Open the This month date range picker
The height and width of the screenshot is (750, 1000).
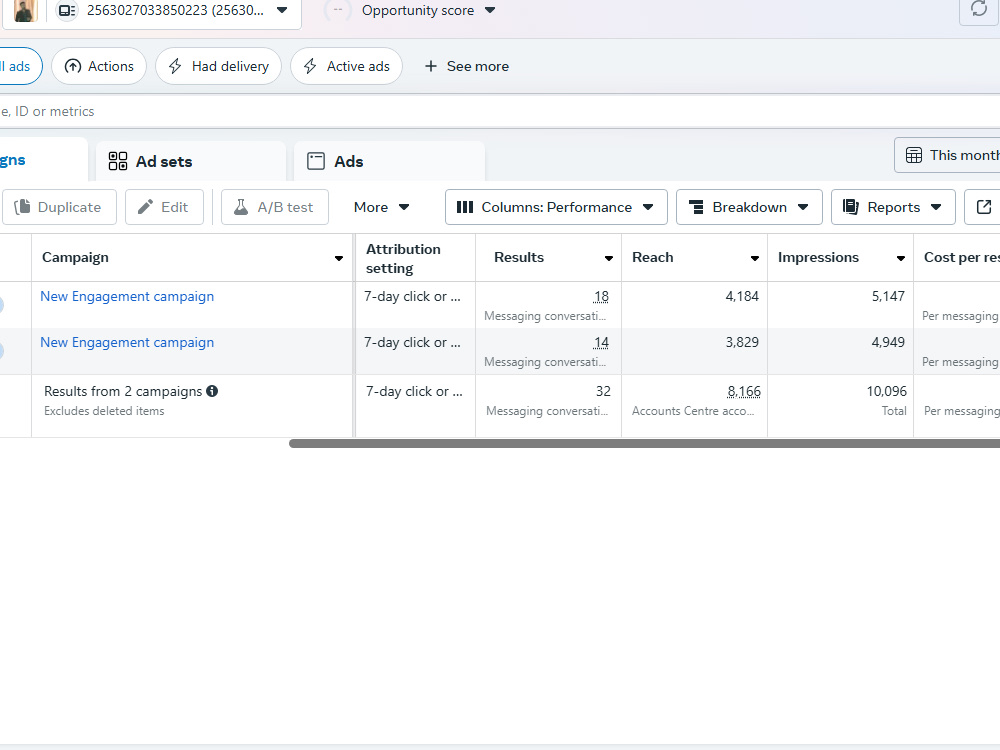(948, 155)
